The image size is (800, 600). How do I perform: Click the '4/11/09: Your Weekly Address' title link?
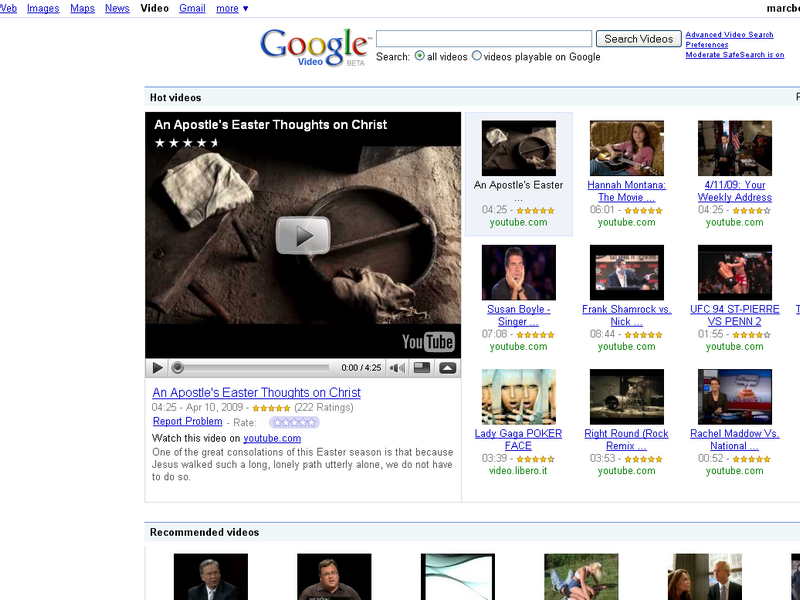point(735,191)
